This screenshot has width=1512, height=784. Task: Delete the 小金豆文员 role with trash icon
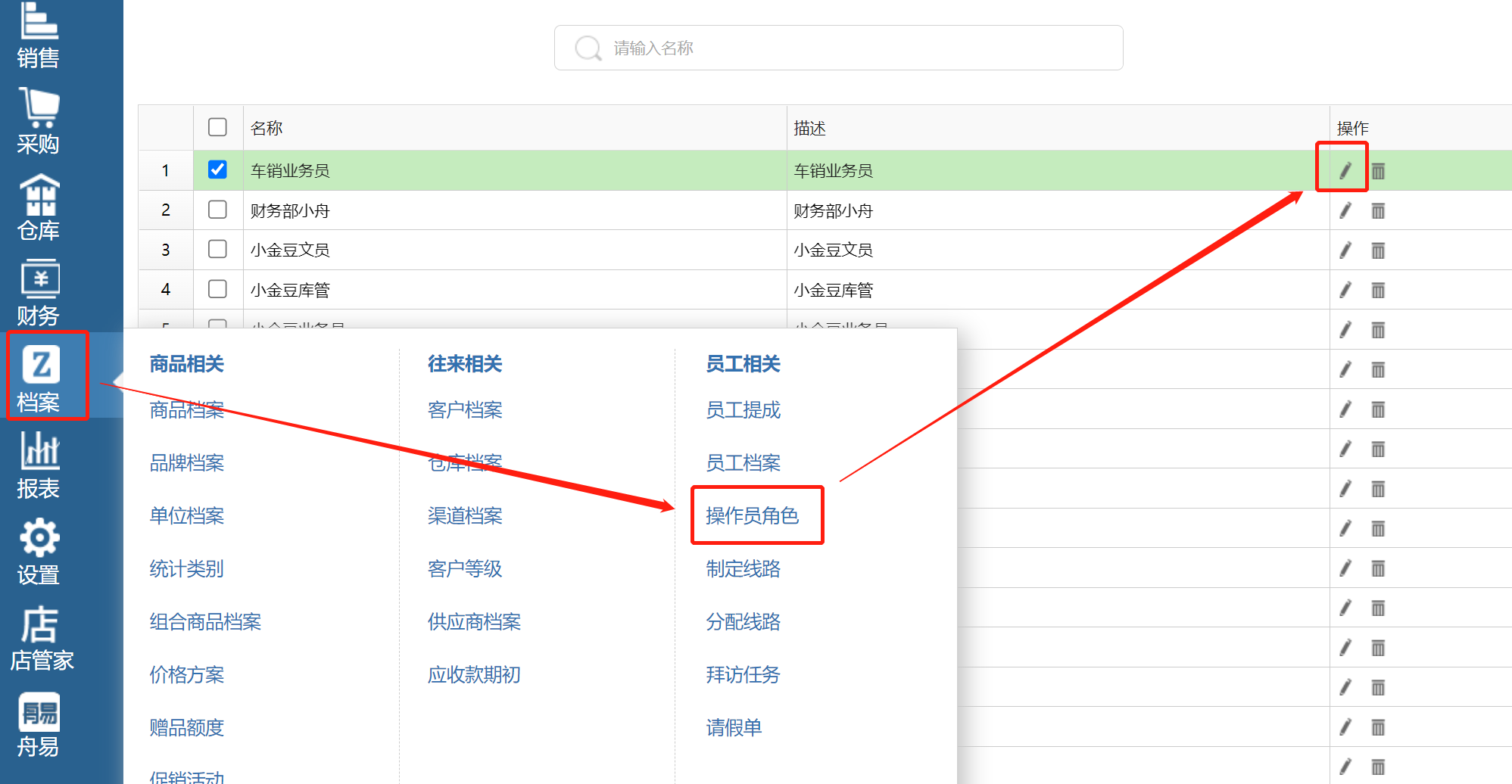click(1378, 250)
